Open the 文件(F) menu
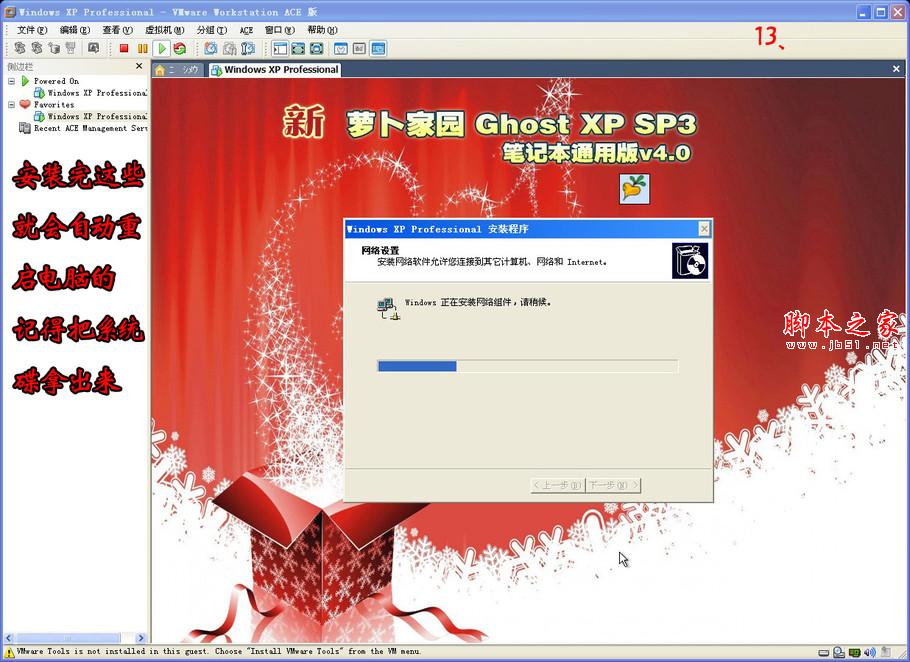This screenshot has height=662, width=910. 32,30
